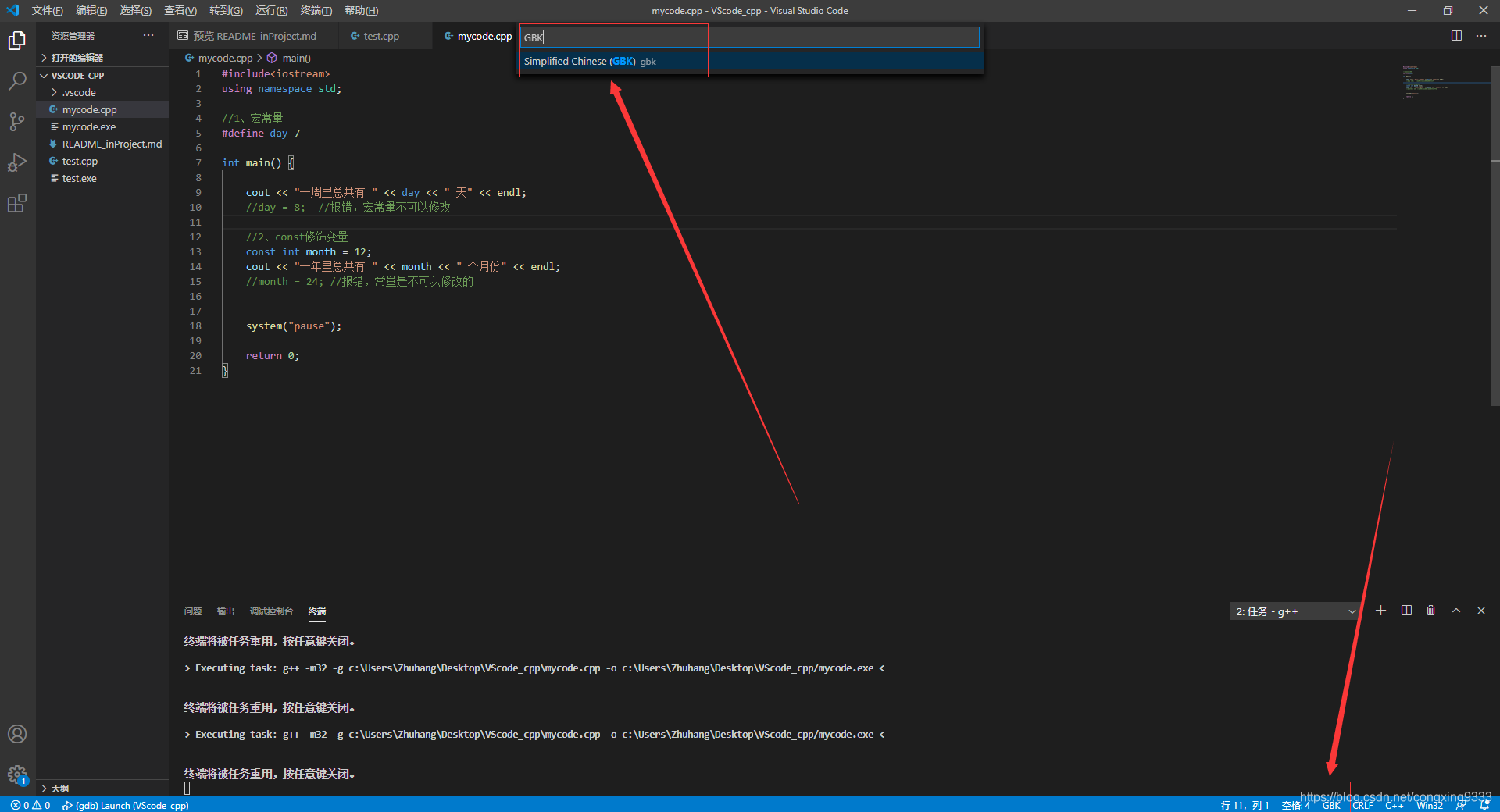The image size is (1500, 812).
Task: Open the feedback icon in status bar
Action: [1460, 805]
